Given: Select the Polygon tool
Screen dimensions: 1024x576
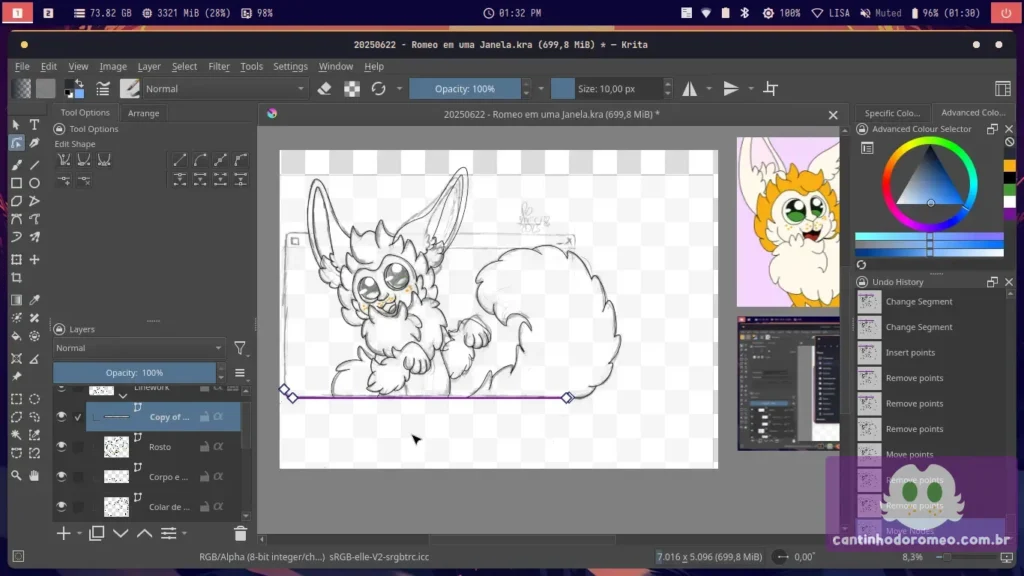Looking at the screenshot, I should [x=16, y=201].
